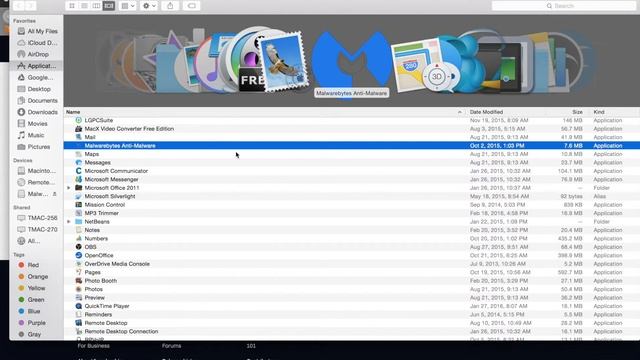
Task: Select Cover Flow view button
Action: point(109,6)
